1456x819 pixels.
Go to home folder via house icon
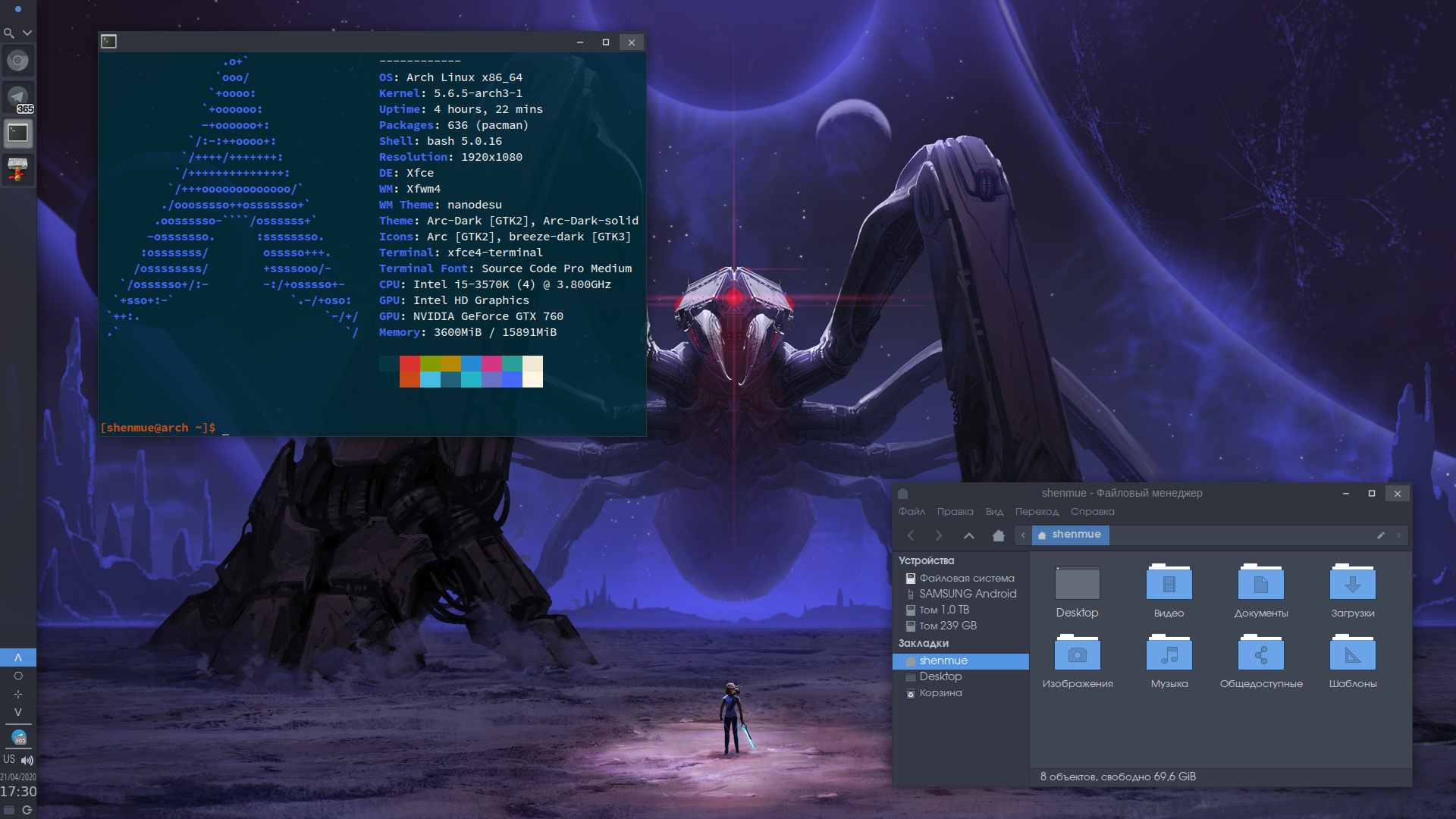[999, 535]
